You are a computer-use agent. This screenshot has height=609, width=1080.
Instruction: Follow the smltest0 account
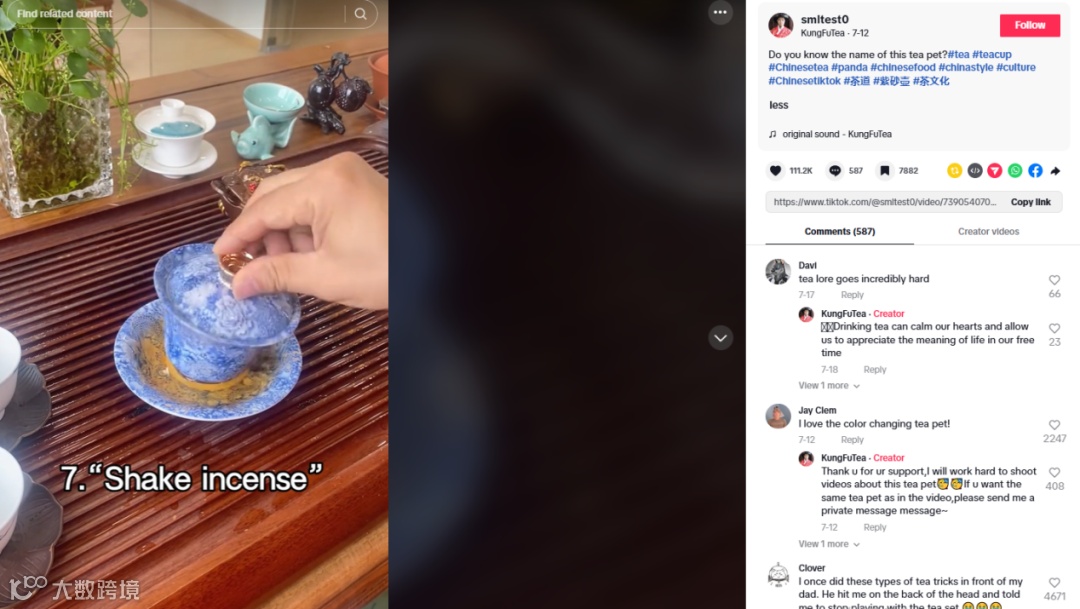point(1030,25)
